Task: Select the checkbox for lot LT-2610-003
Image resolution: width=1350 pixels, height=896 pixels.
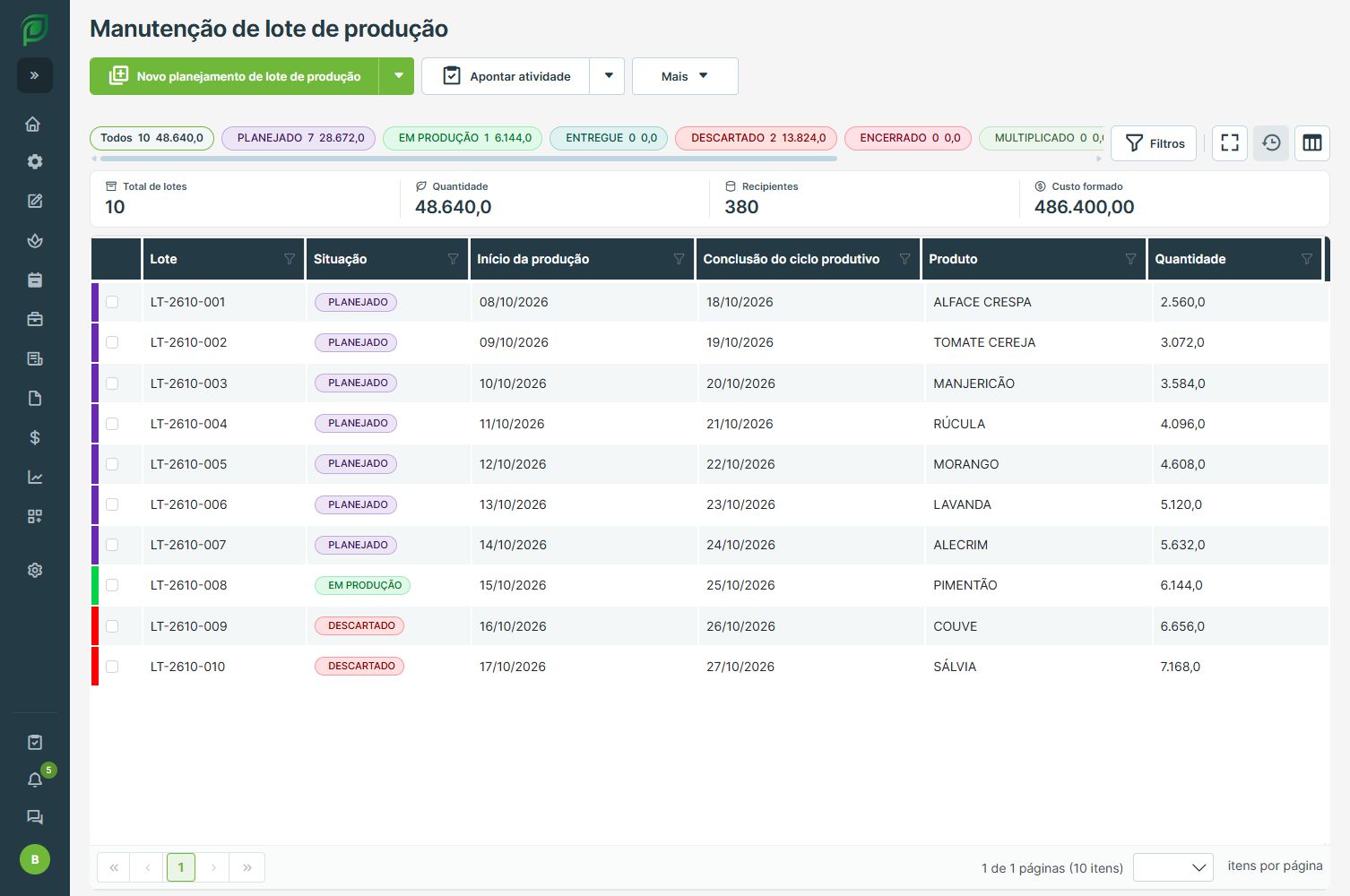Action: pos(112,383)
